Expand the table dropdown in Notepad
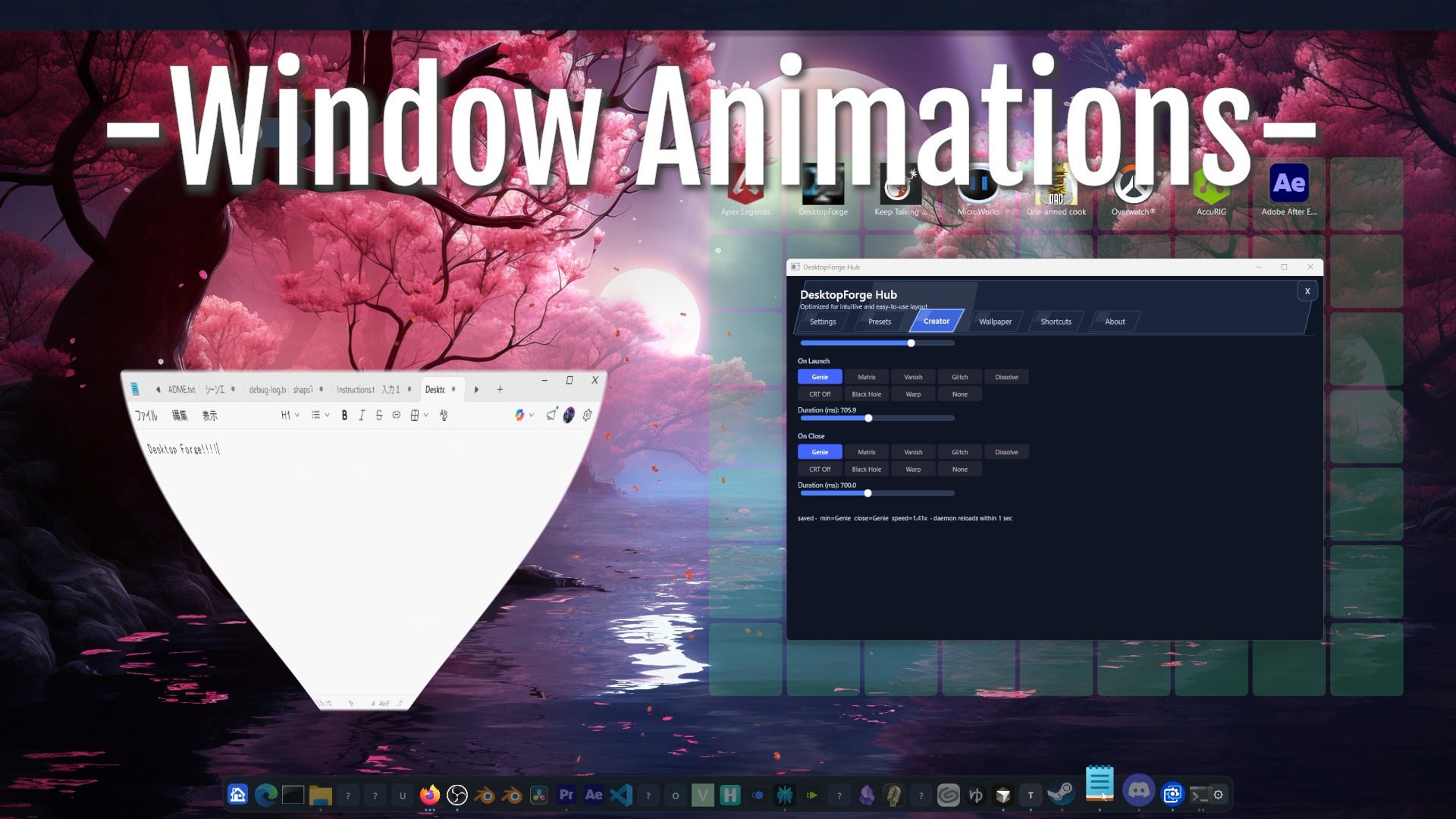This screenshot has width=1456, height=819. coord(419,415)
